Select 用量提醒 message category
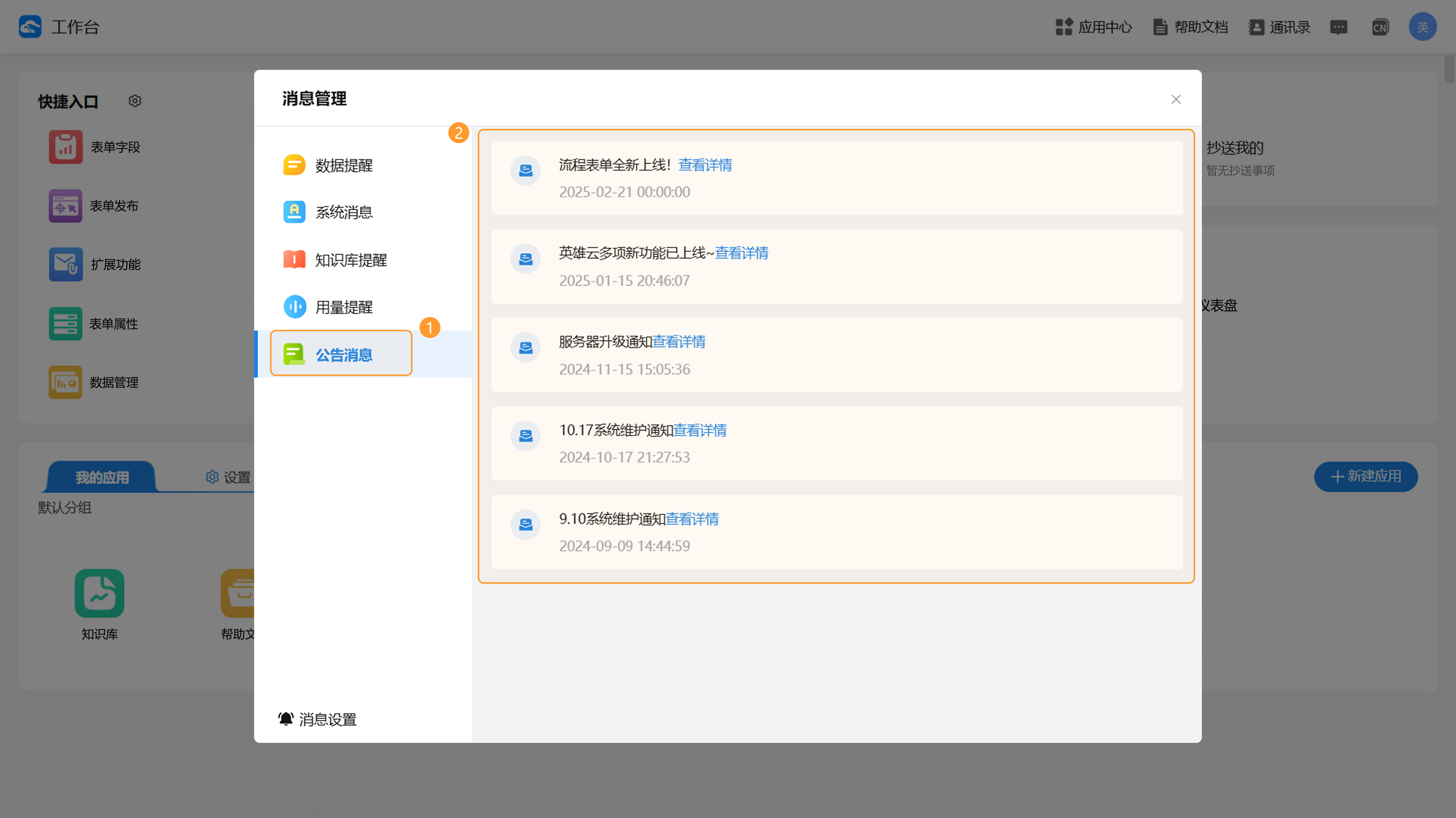The width and height of the screenshot is (1456, 818). pos(363,307)
